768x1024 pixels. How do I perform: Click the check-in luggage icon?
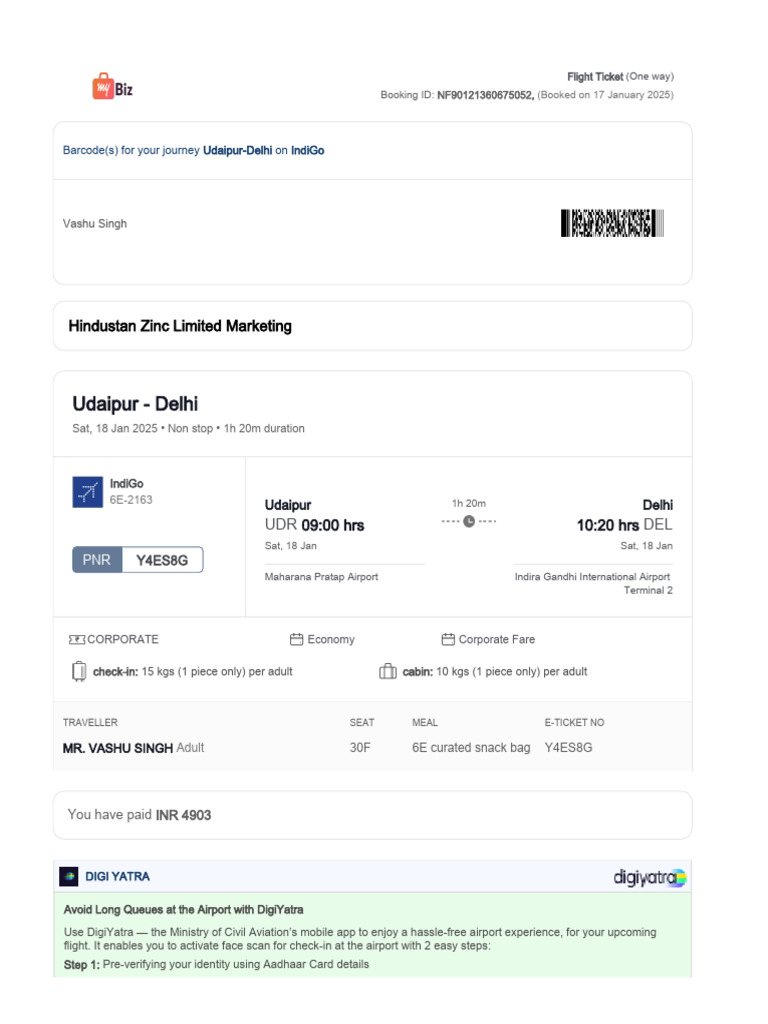pyautogui.click(x=79, y=672)
